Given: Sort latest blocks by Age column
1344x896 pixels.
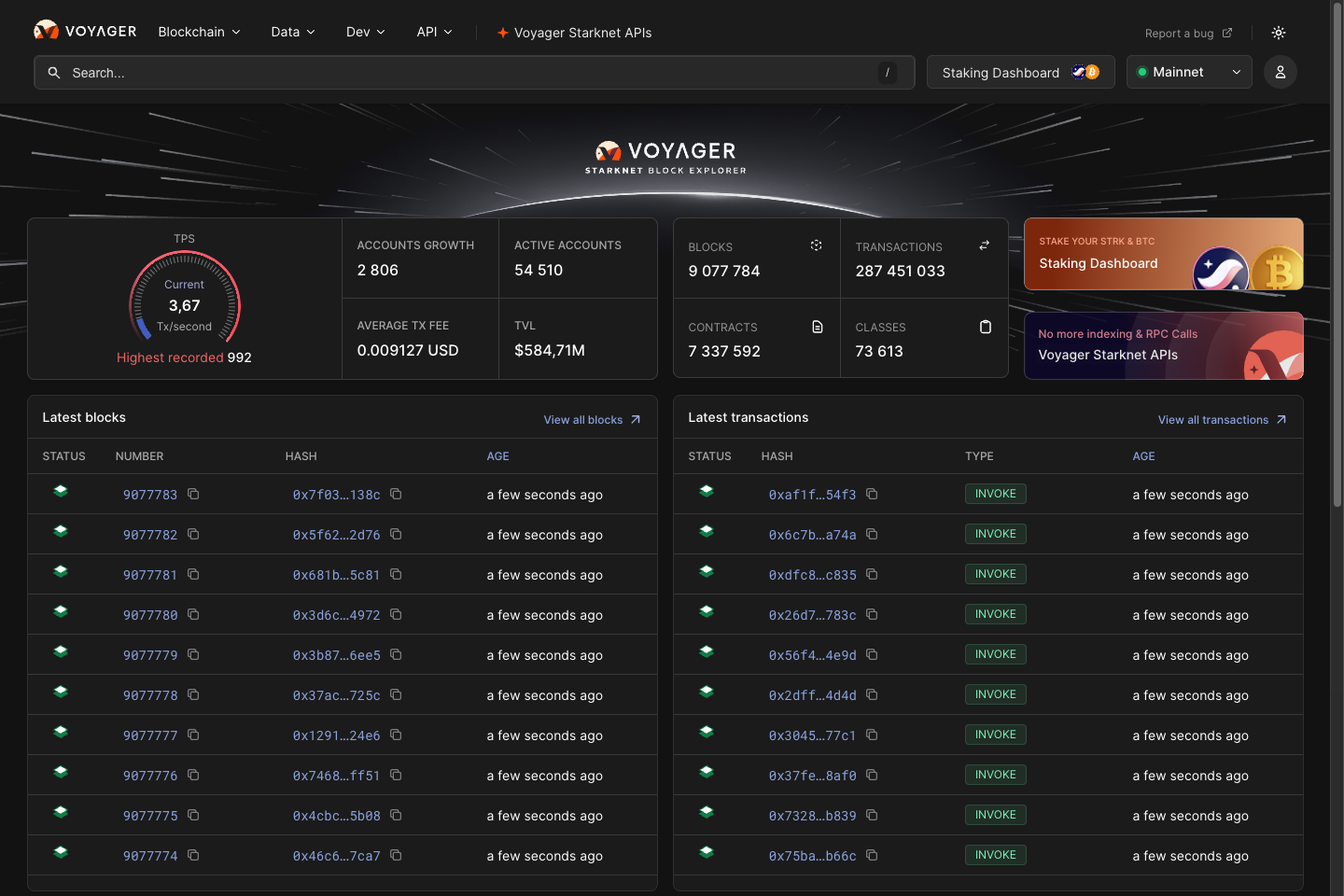Looking at the screenshot, I should [x=498, y=456].
